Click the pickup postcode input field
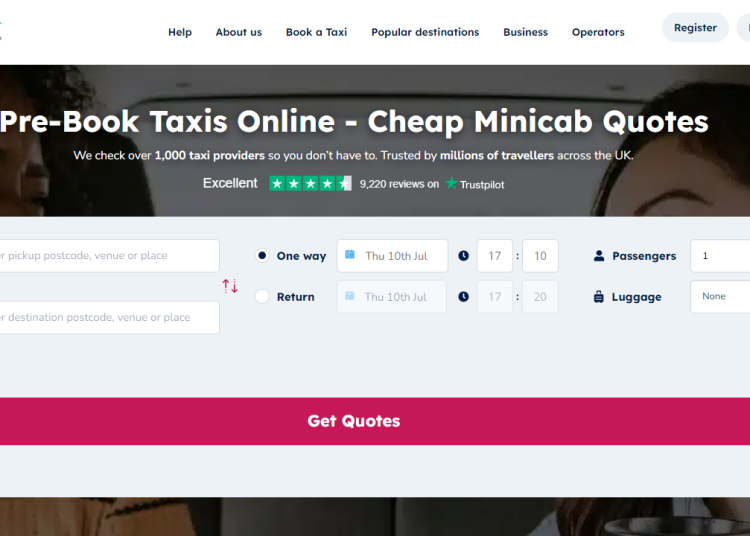 pyautogui.click(x=110, y=256)
